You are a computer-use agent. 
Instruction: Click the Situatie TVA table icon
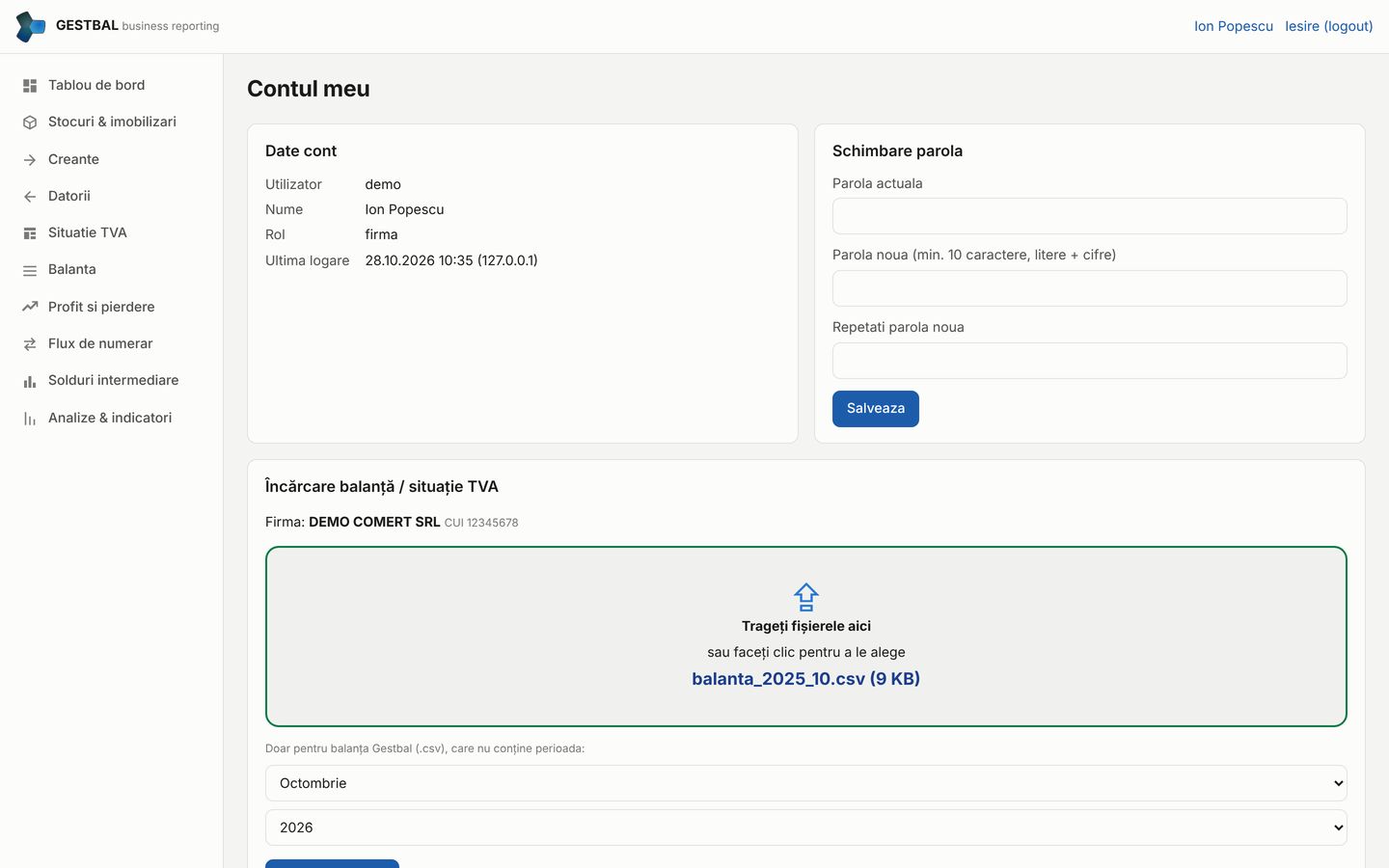click(x=30, y=233)
